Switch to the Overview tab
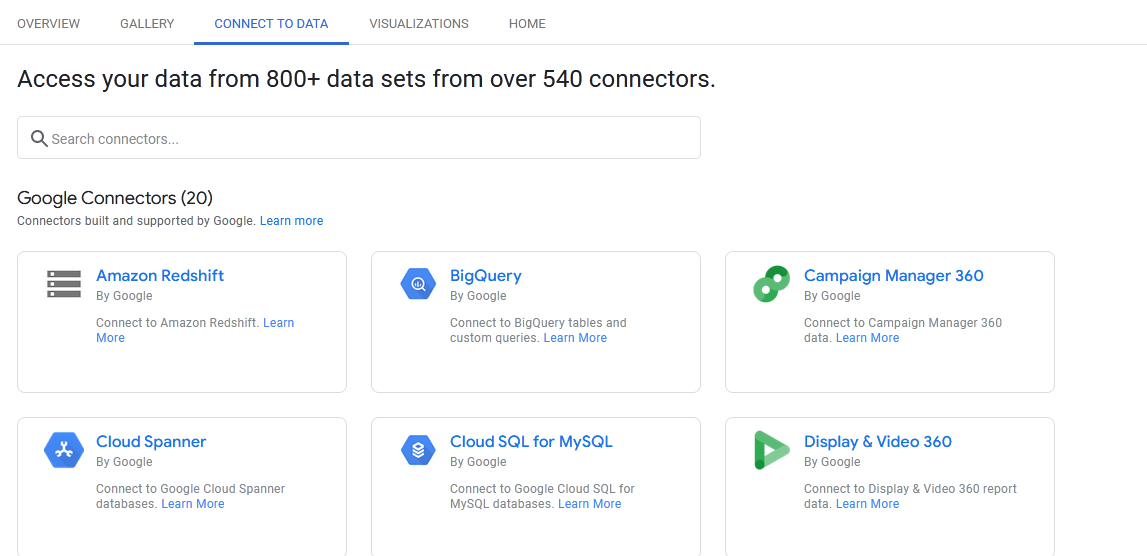 click(48, 23)
